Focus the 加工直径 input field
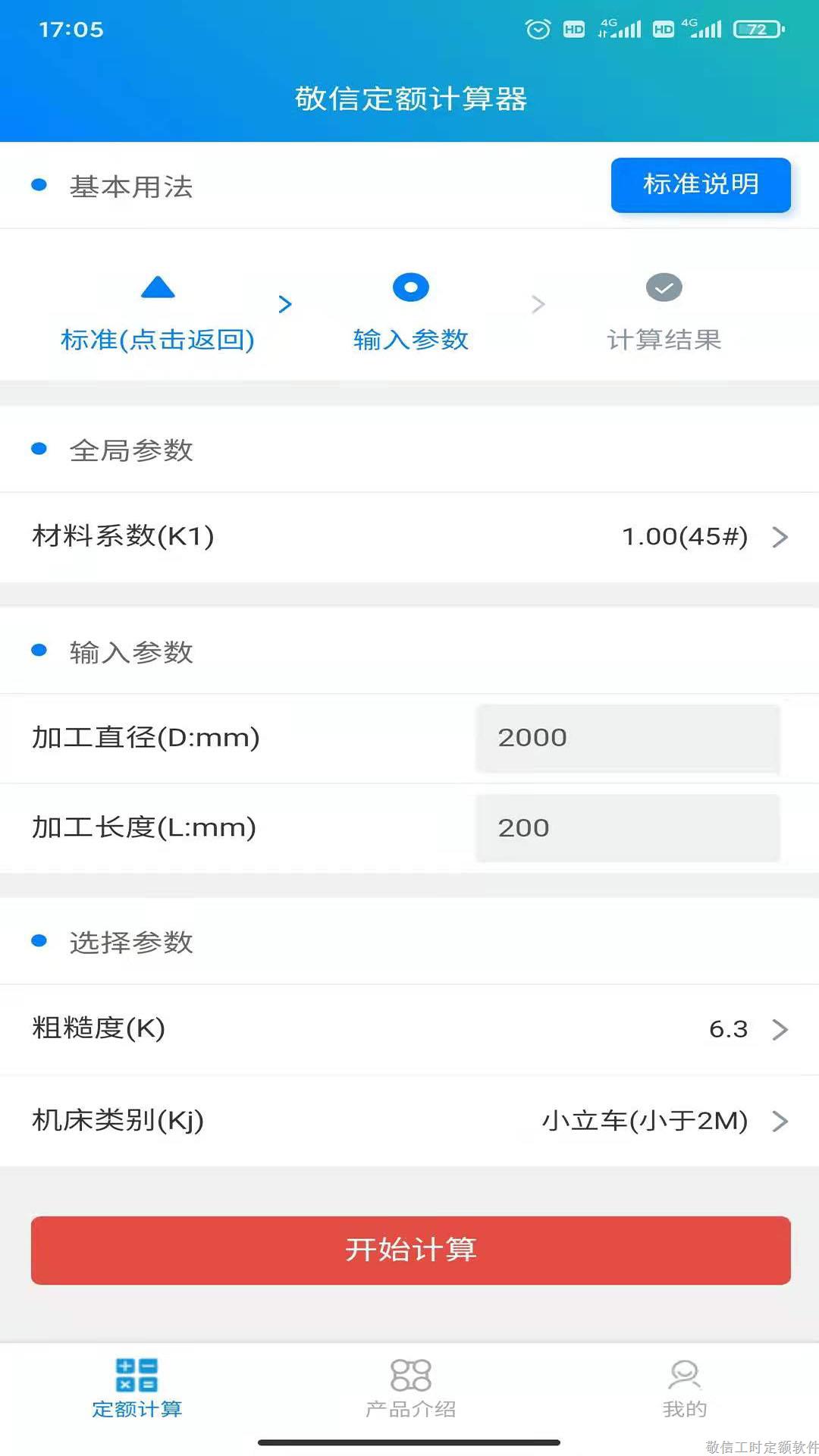Screen dimensions: 819x1456 click(x=628, y=738)
